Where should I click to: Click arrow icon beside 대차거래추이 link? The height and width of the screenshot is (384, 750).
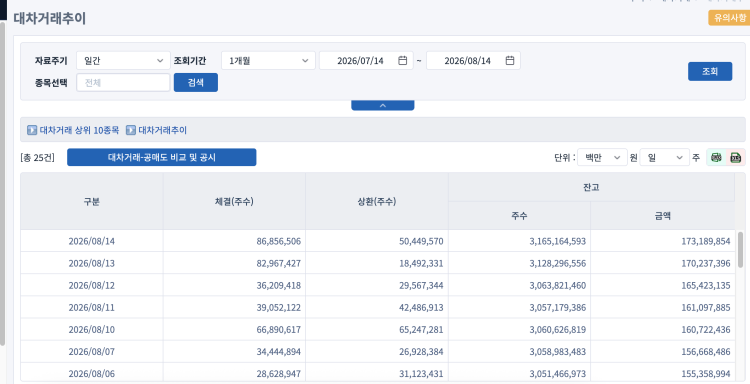(131, 130)
